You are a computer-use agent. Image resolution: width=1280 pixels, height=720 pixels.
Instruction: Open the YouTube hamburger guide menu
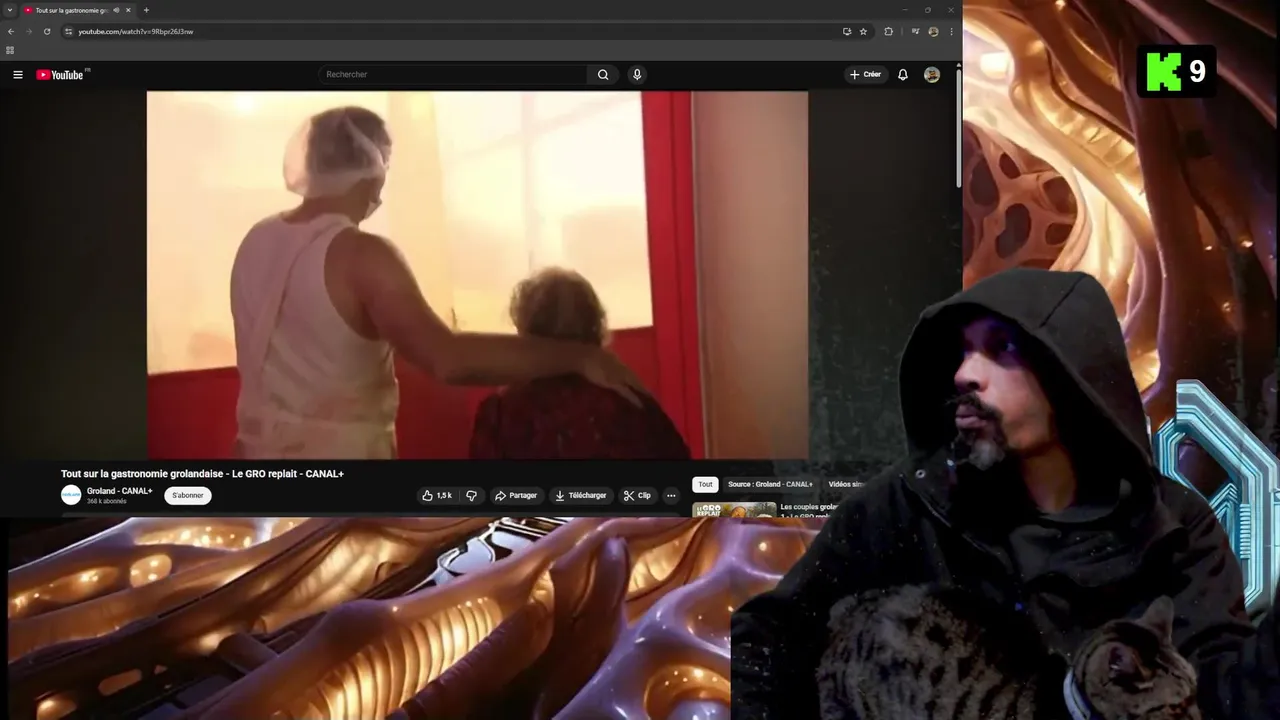17,75
